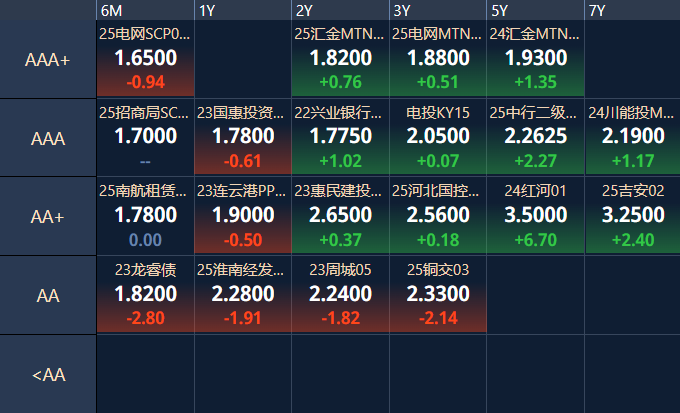This screenshot has height=413, width=680.
Task: Open the 25铜交03 bond cell
Action: tap(438, 295)
